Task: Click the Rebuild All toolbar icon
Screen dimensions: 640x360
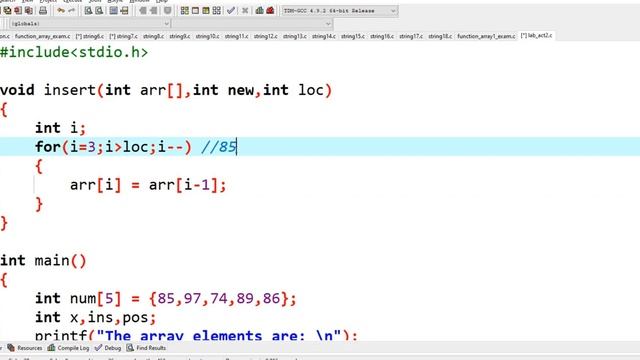Action: pyautogui.click(x=216, y=11)
